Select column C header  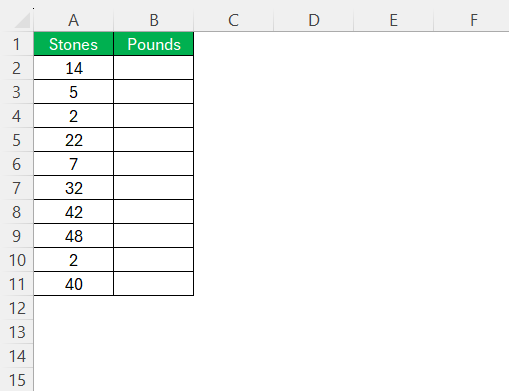coord(234,20)
